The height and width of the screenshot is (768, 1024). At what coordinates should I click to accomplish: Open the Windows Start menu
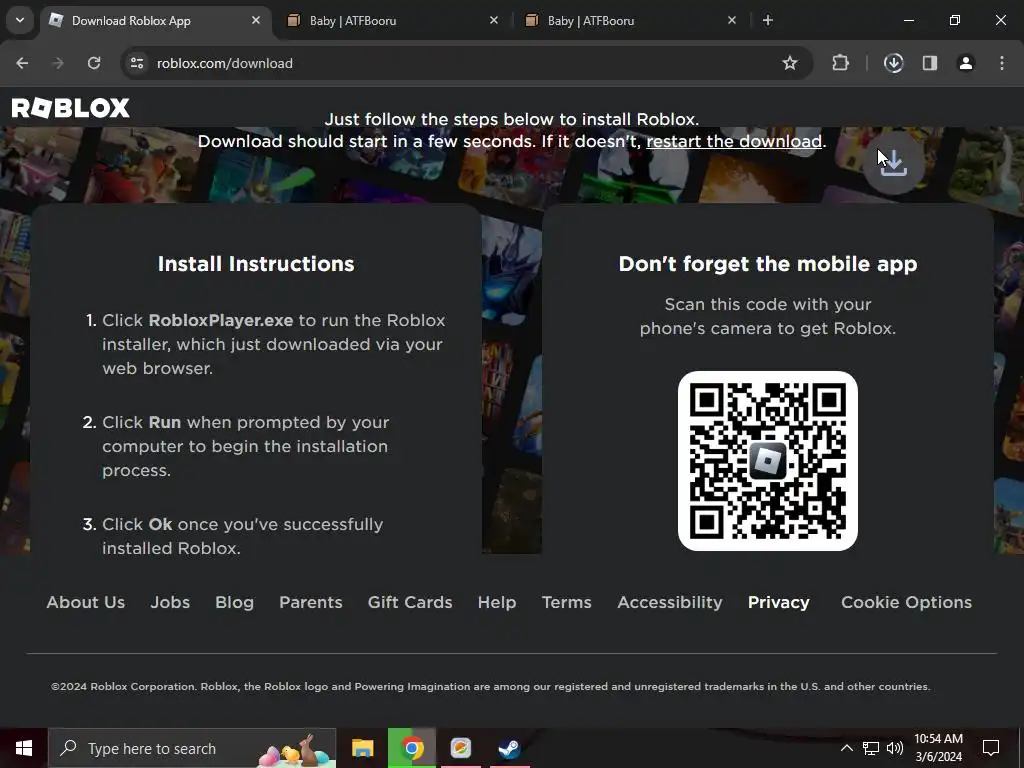[24, 748]
